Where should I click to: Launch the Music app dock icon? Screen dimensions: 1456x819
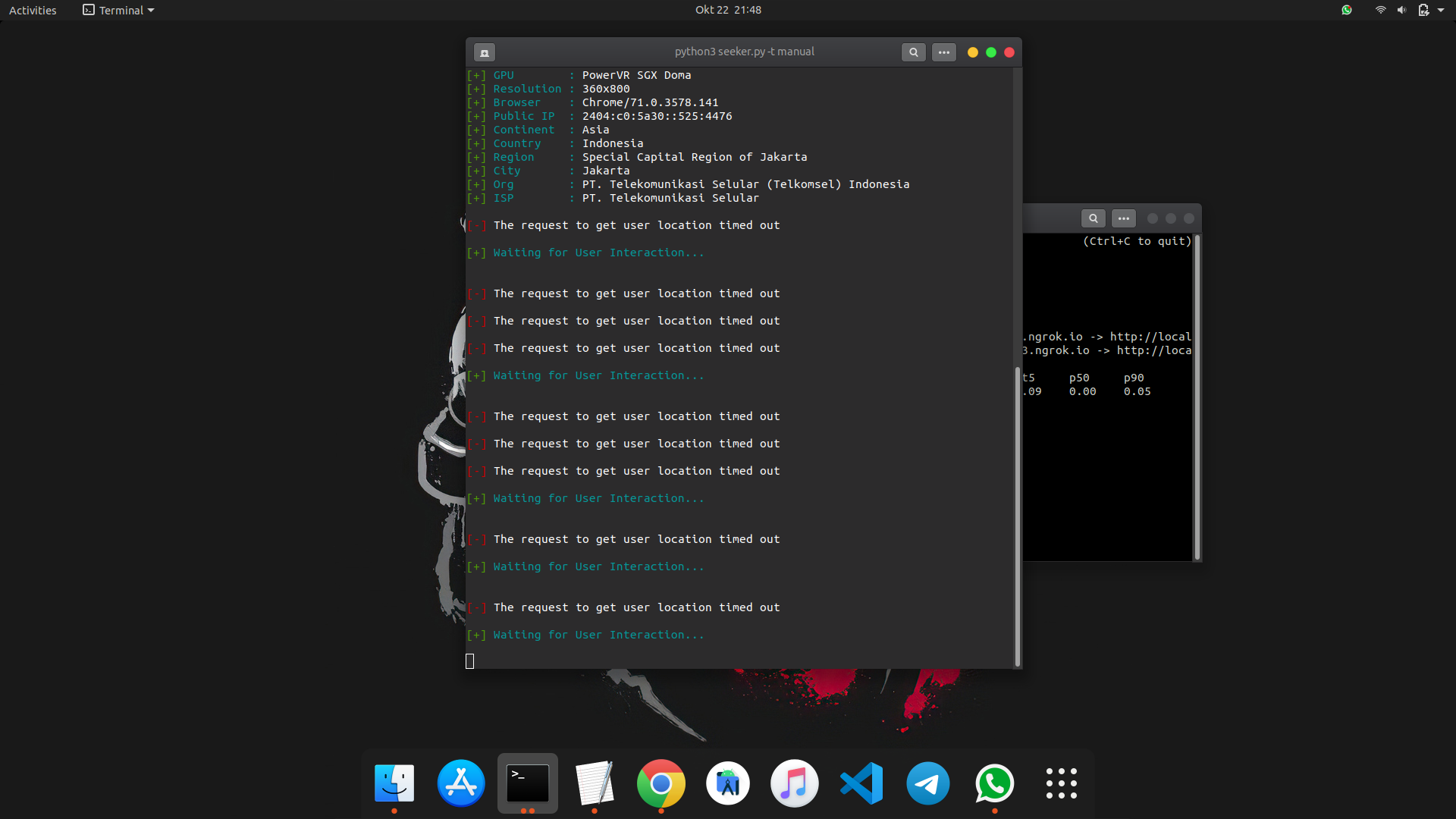pos(795,783)
